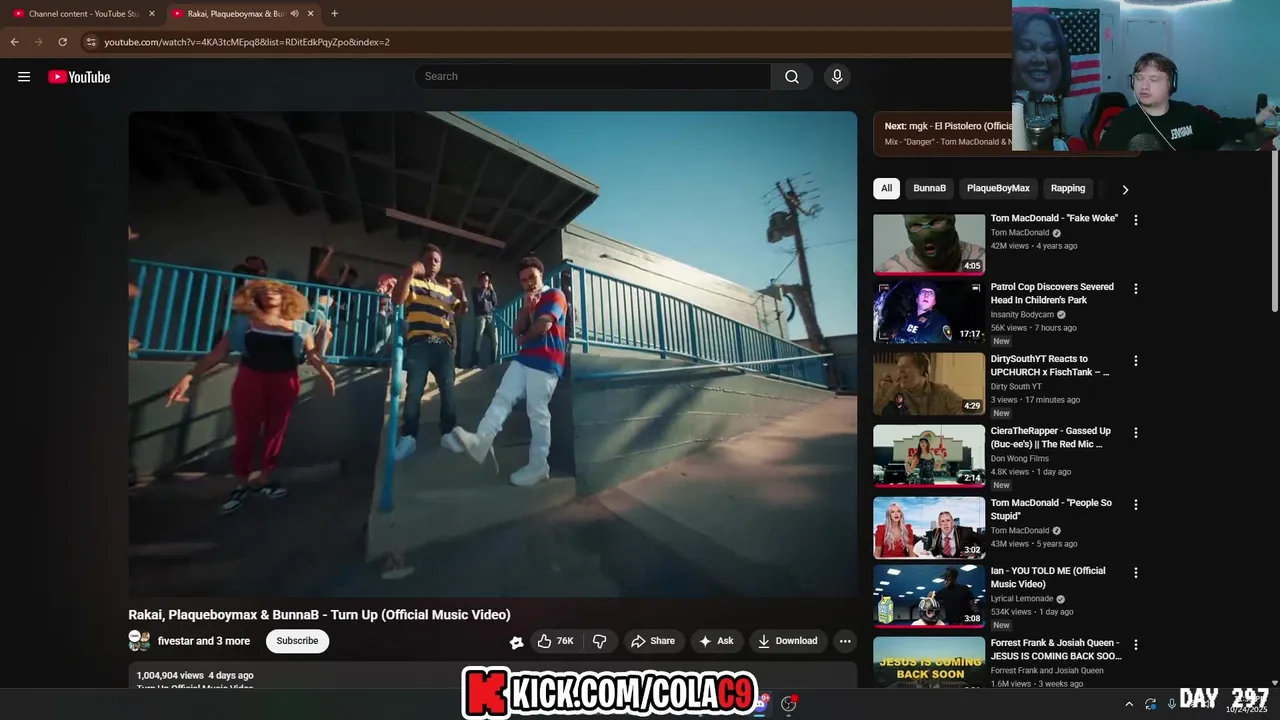The image size is (1280, 720).
Task: Open options for Forrest Frank video
Action: click(1135, 645)
